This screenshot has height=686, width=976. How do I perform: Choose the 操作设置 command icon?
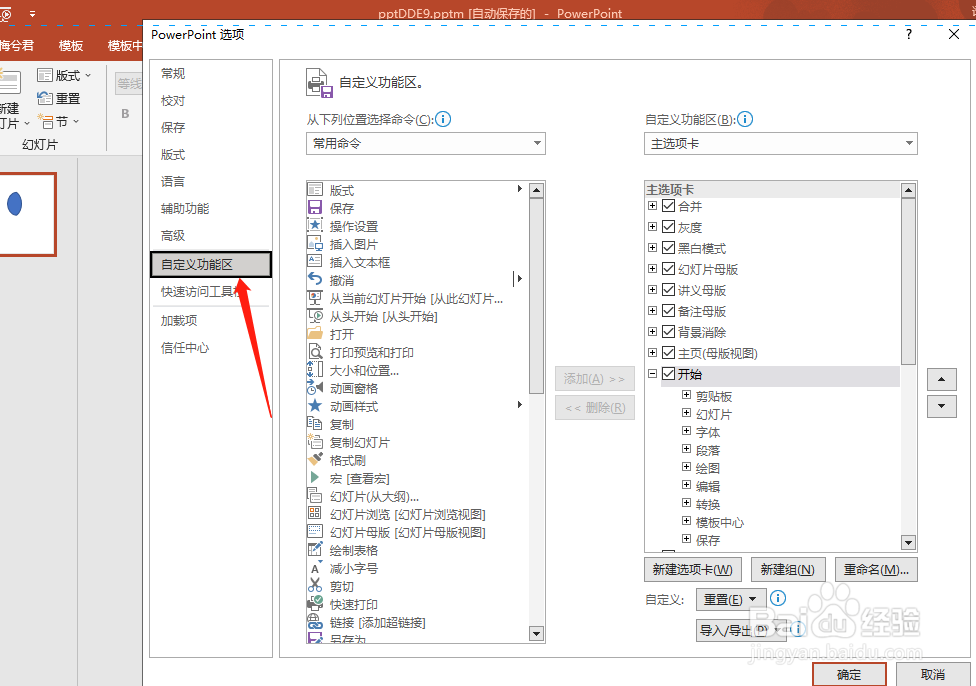pos(315,225)
